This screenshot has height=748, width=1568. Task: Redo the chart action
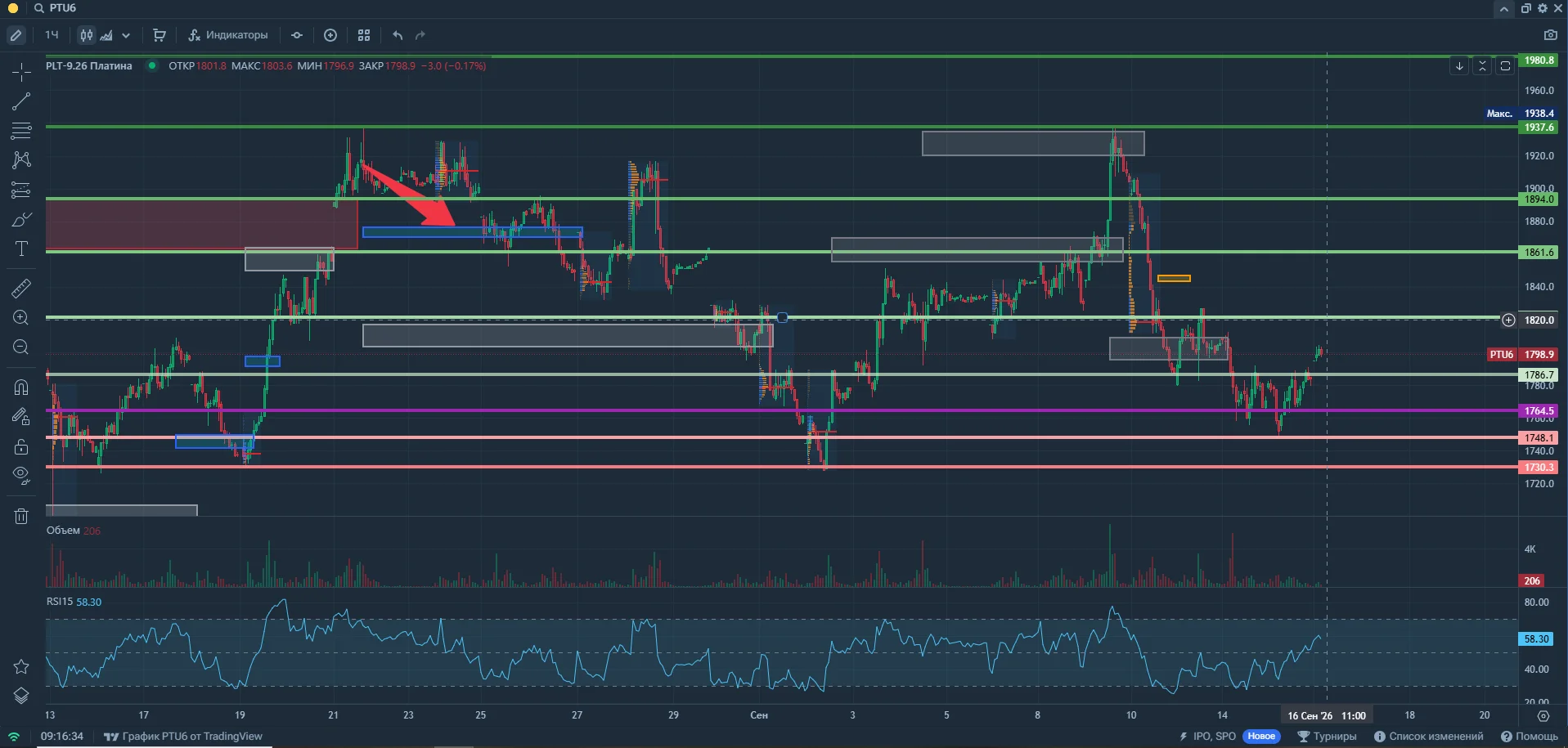420,35
